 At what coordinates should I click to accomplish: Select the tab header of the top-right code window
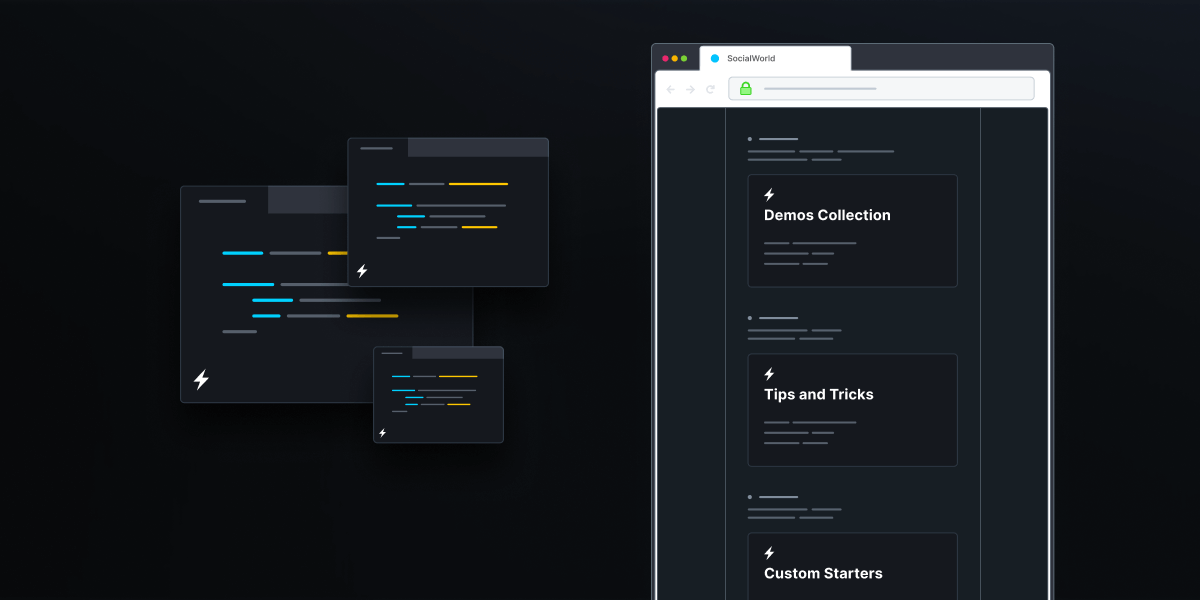tap(375, 146)
